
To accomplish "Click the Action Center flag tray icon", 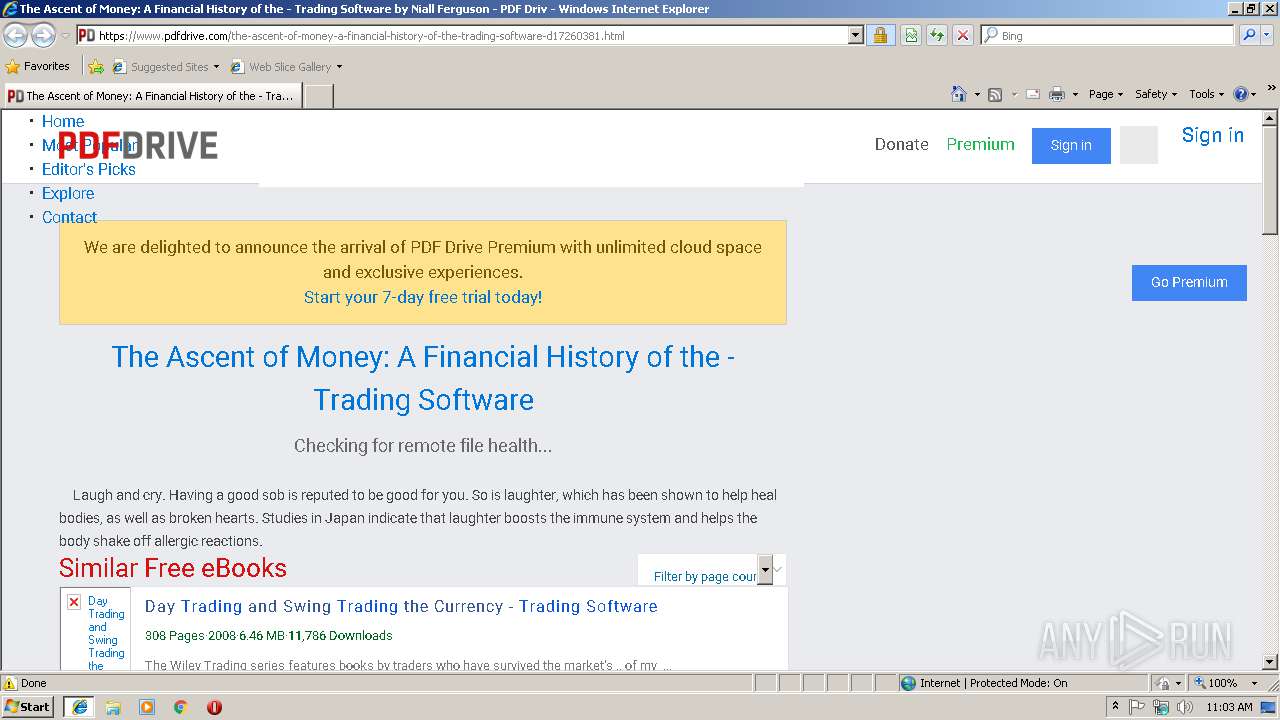I will [1137, 707].
